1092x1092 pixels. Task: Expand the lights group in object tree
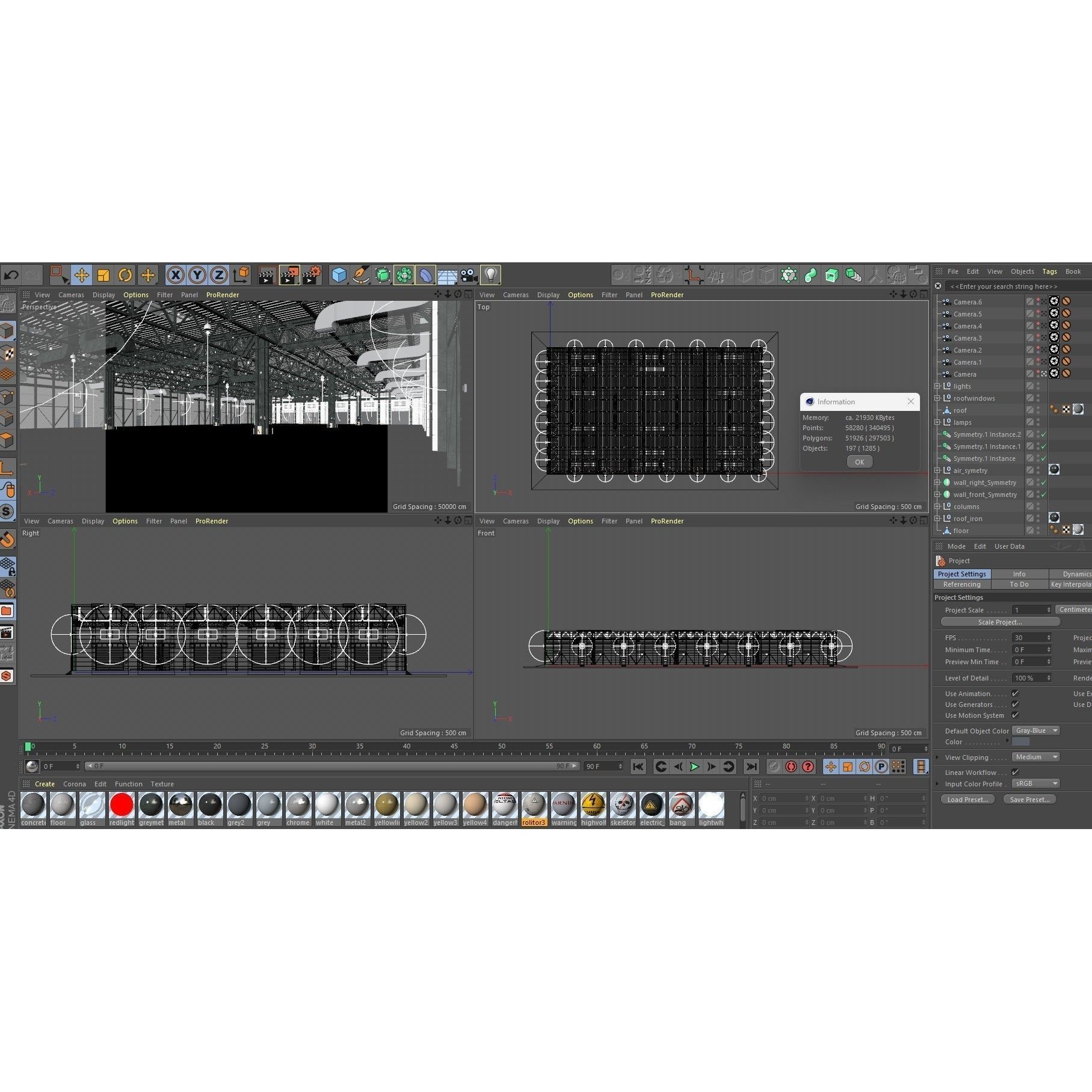click(x=937, y=386)
